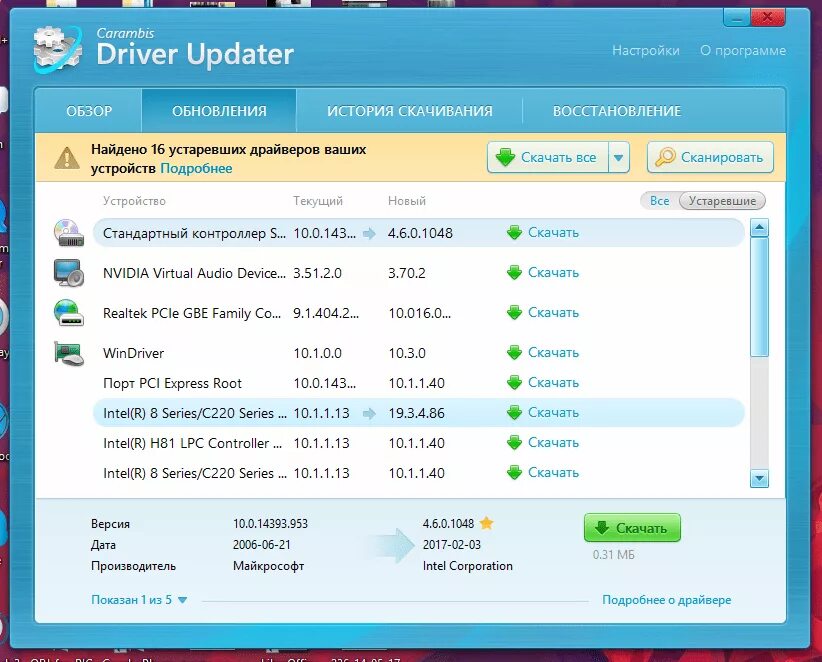Click the green arrow on Скачать все
Viewport: 822px width, 662px height.
505,157
